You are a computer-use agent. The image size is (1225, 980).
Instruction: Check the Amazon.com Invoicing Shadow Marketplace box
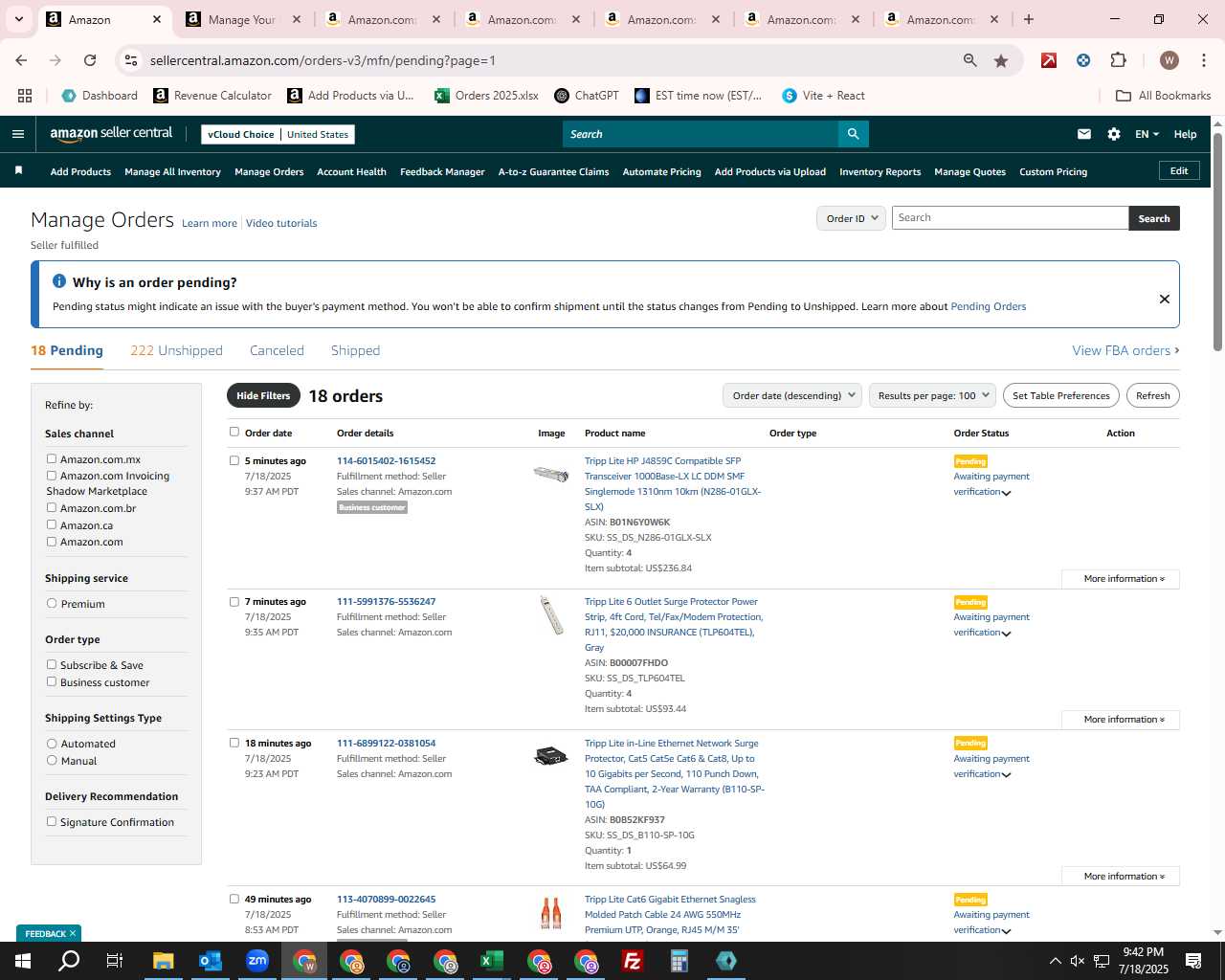tap(52, 476)
